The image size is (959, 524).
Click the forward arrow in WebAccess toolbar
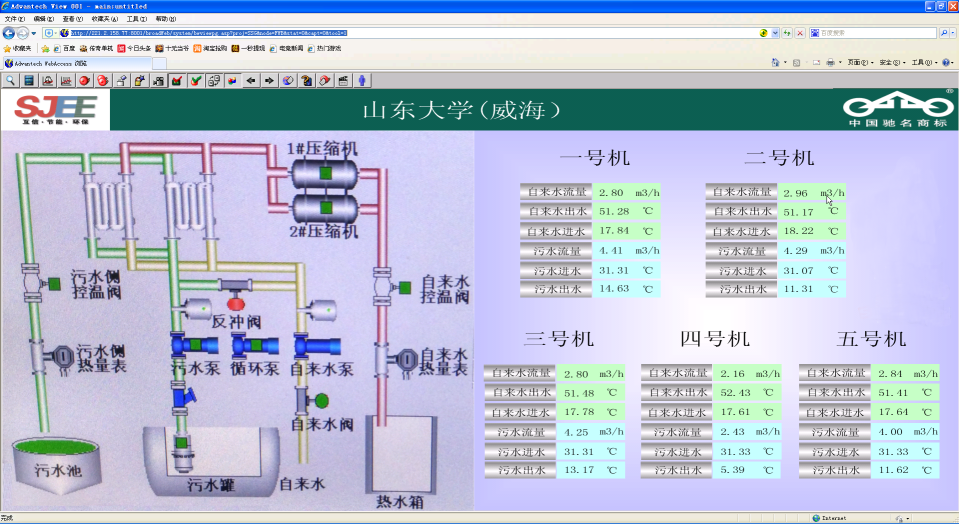(x=269, y=80)
